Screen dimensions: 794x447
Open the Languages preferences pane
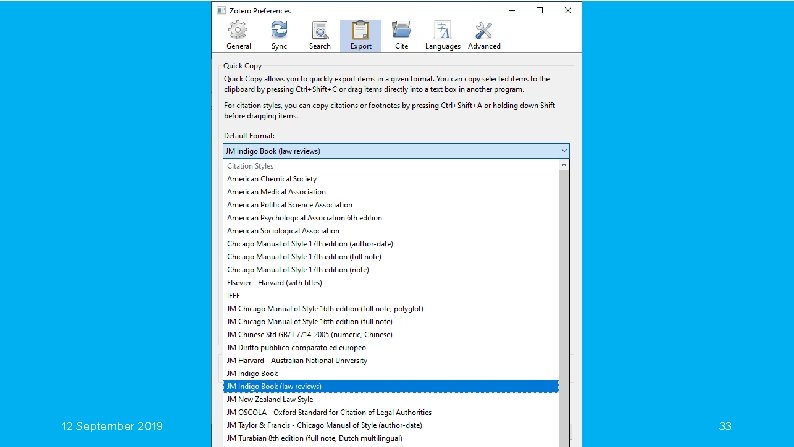pos(443,35)
